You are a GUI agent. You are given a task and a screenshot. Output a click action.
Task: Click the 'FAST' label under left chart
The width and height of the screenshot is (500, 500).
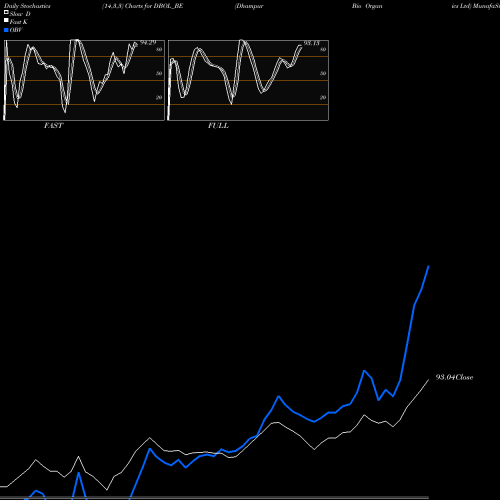tap(53, 126)
